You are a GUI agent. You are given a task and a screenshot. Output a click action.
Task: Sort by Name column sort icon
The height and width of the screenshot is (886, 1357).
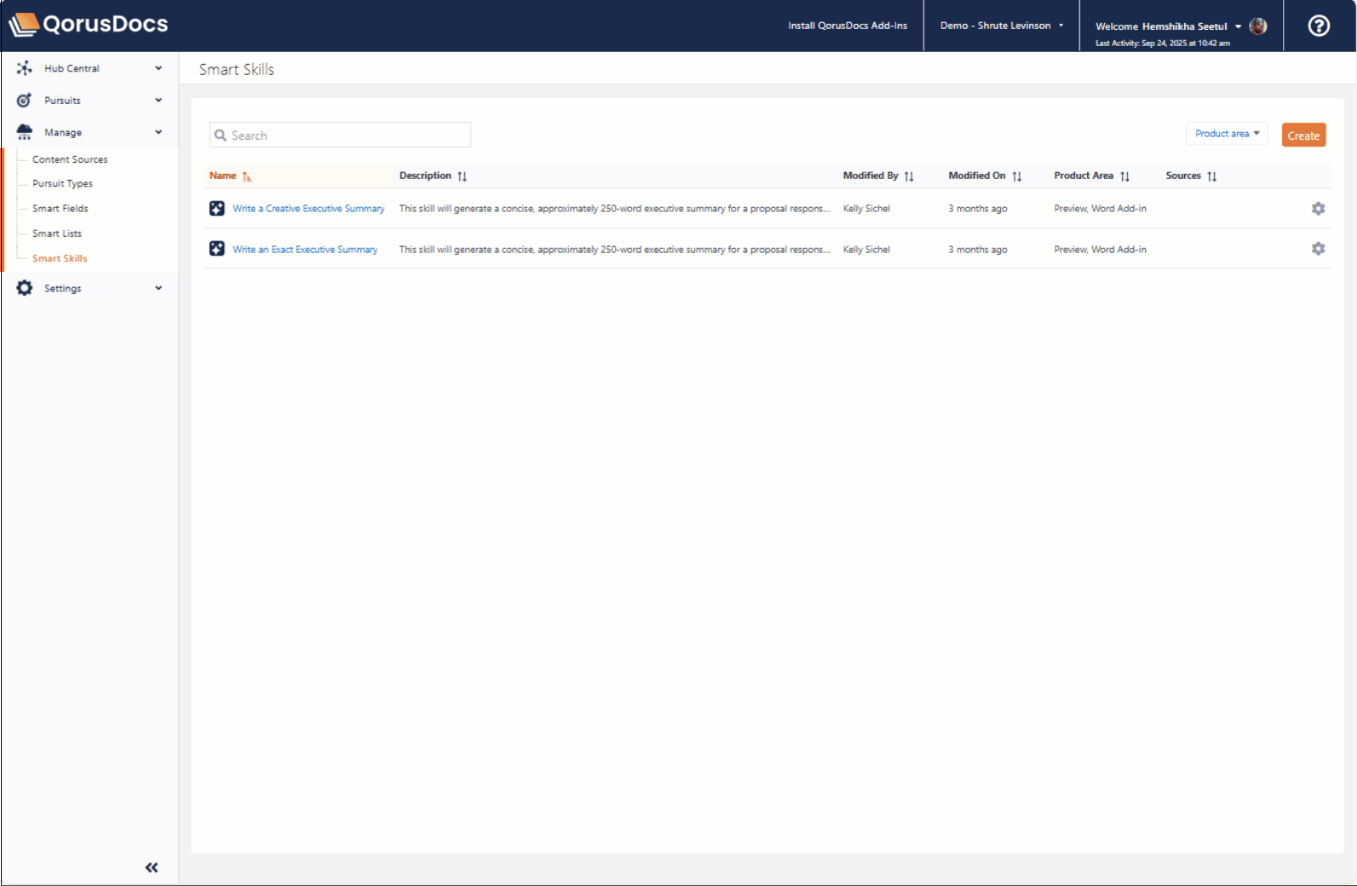(x=247, y=176)
